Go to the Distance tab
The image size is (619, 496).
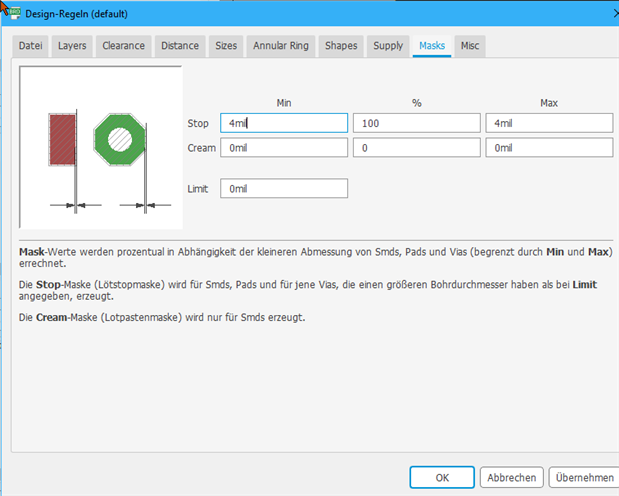pyautogui.click(x=180, y=46)
